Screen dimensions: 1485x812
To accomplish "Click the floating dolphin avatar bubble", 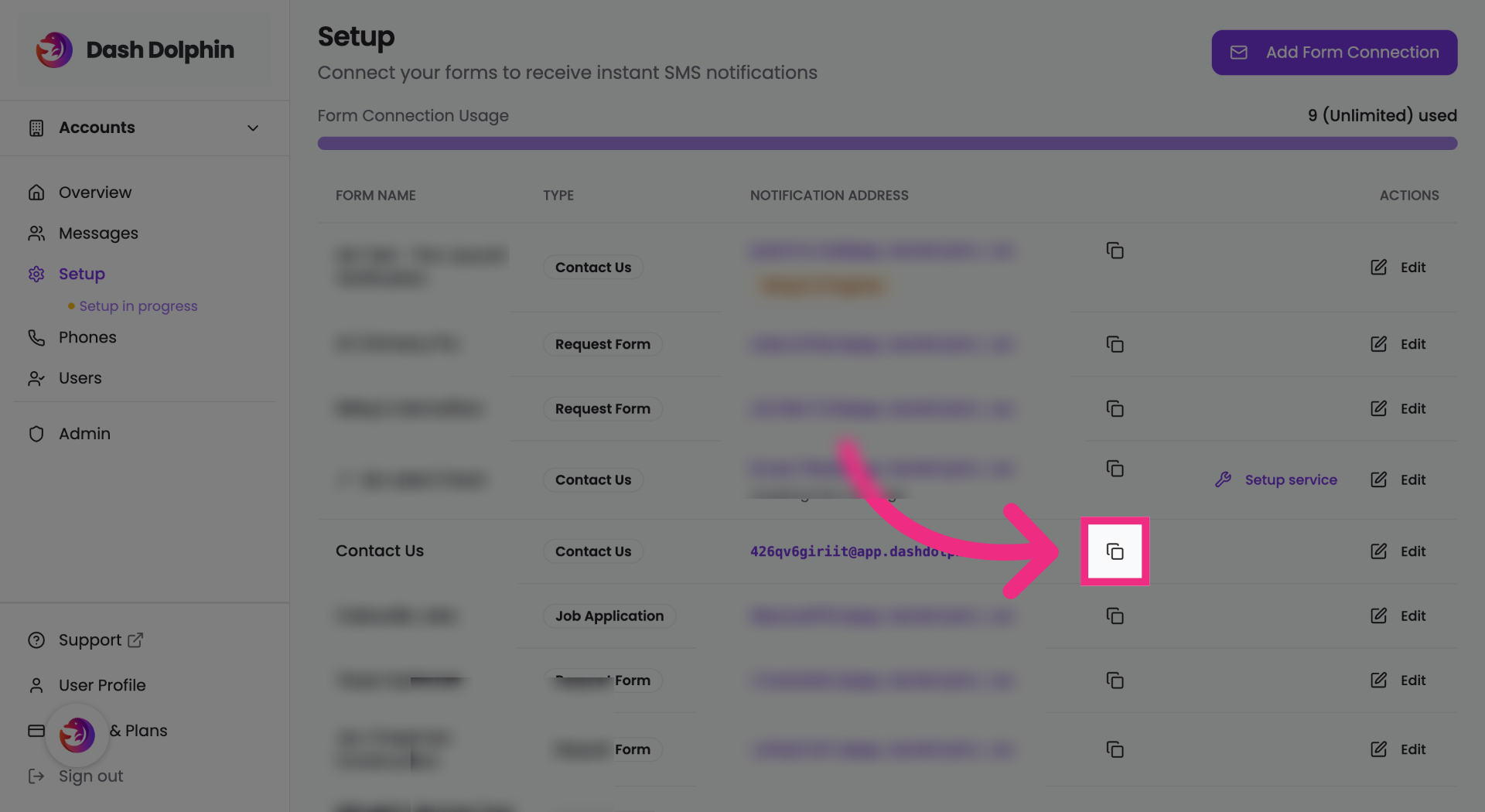I will [x=77, y=734].
